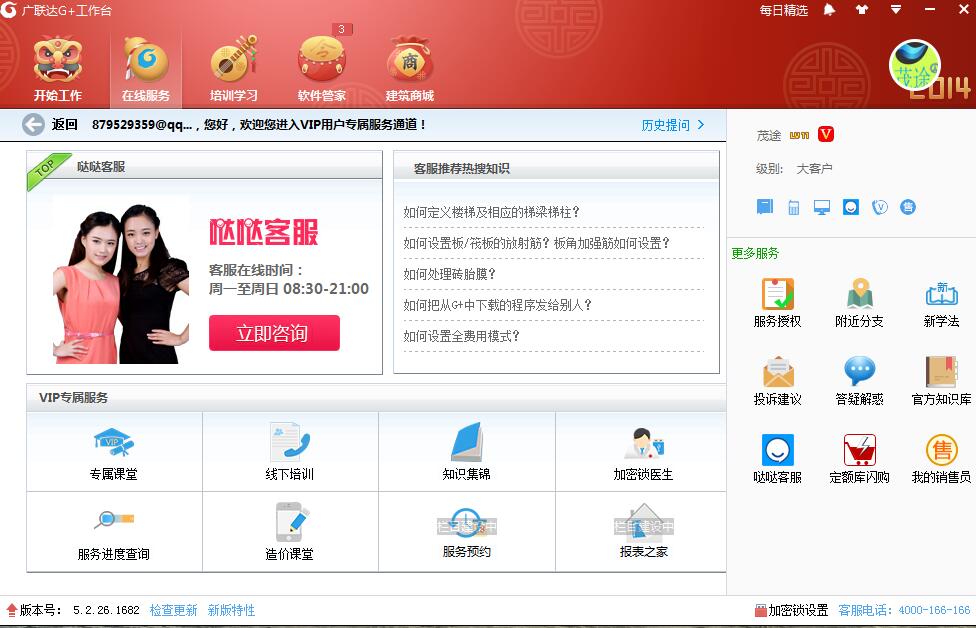Image resolution: width=976 pixels, height=628 pixels.
Task: Click the version number 5.2.26.1682
Action: tap(106, 611)
